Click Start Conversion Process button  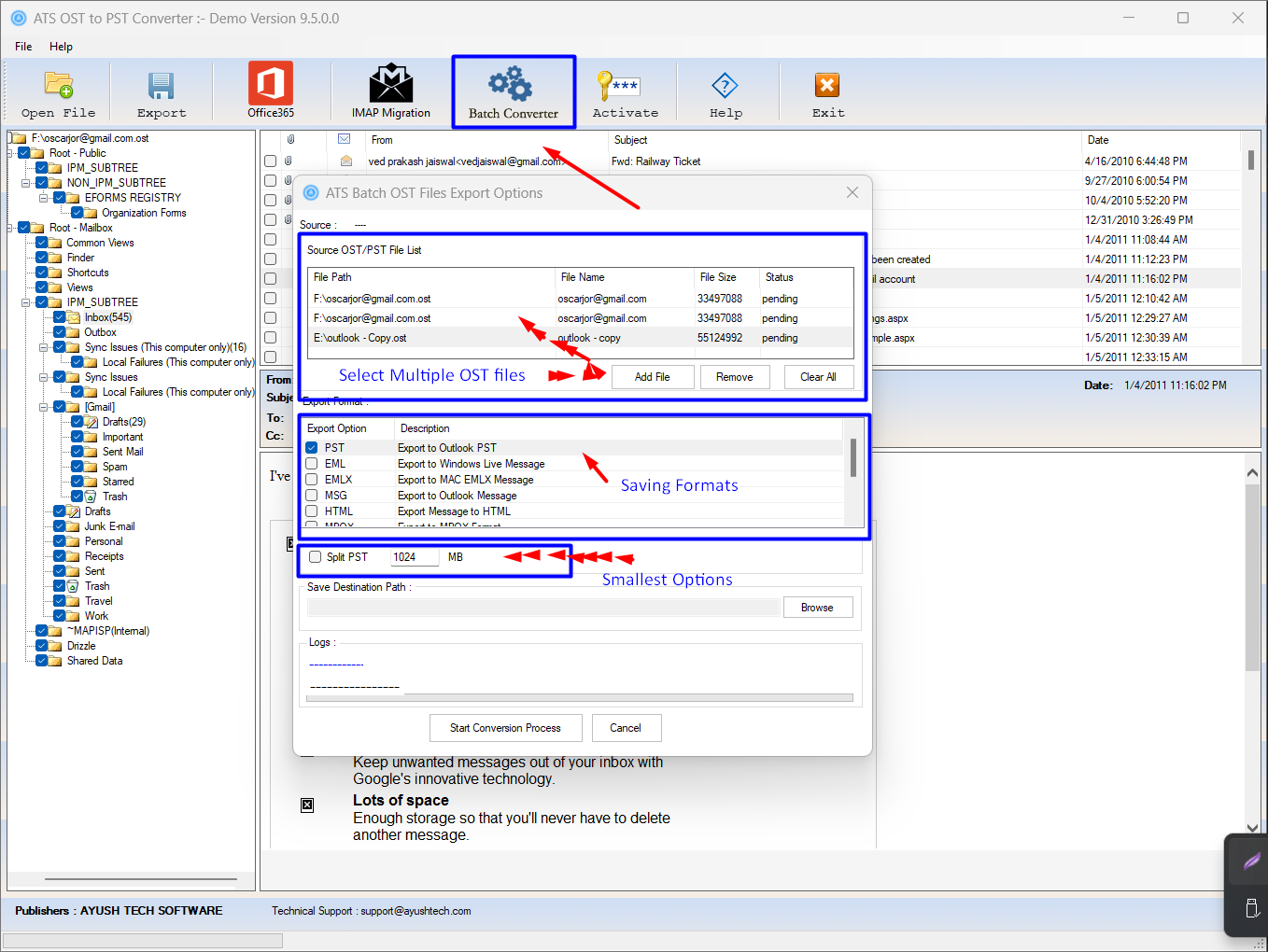pyautogui.click(x=505, y=728)
